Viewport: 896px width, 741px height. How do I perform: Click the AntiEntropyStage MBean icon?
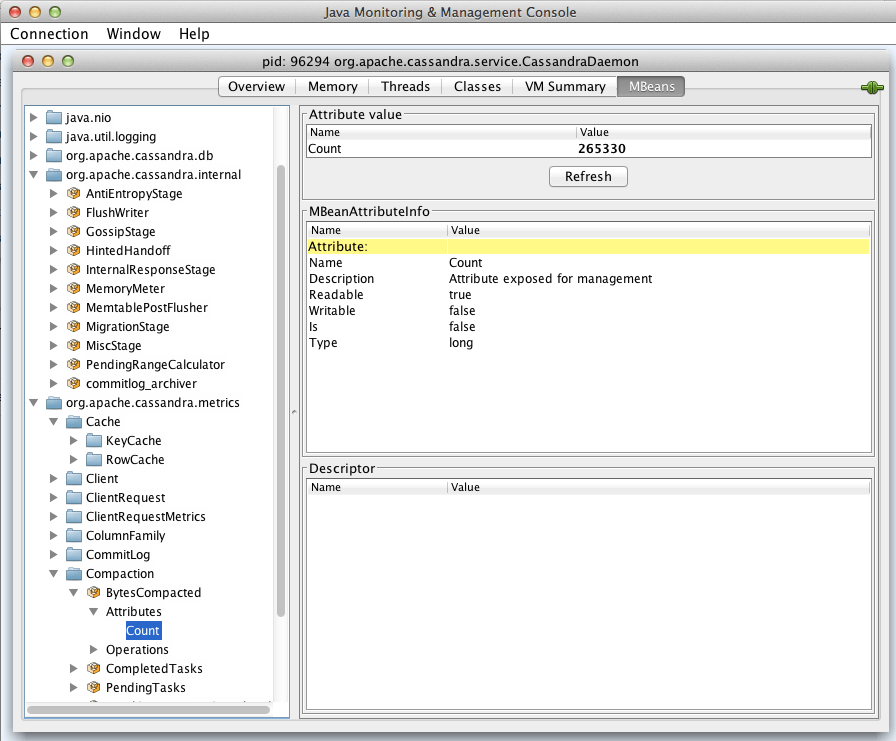click(73, 193)
